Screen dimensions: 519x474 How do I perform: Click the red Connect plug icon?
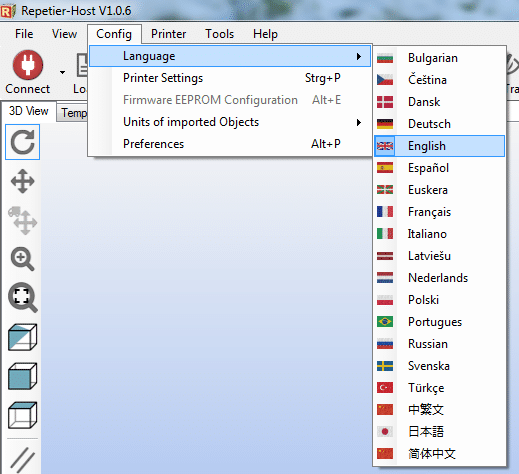(28, 65)
